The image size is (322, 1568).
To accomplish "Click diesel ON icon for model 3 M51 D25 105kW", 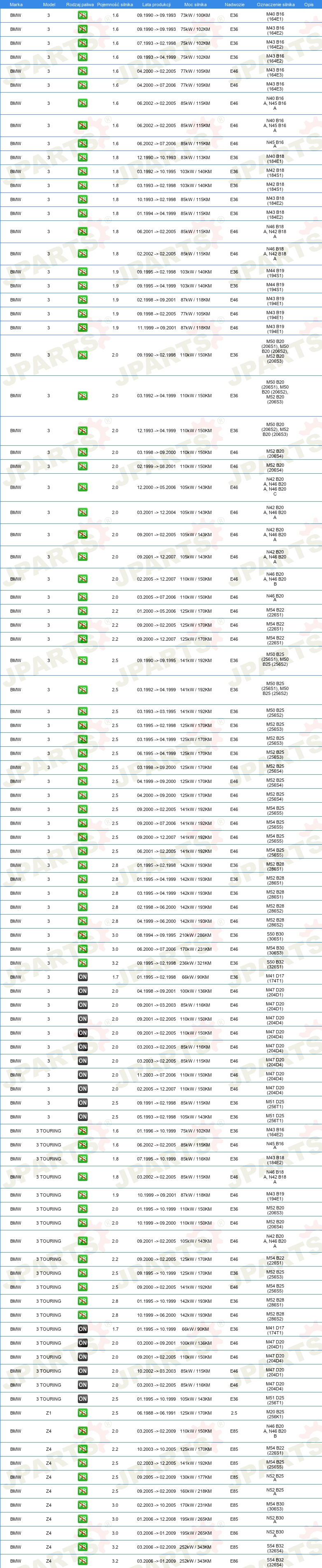I will (82, 1117).
